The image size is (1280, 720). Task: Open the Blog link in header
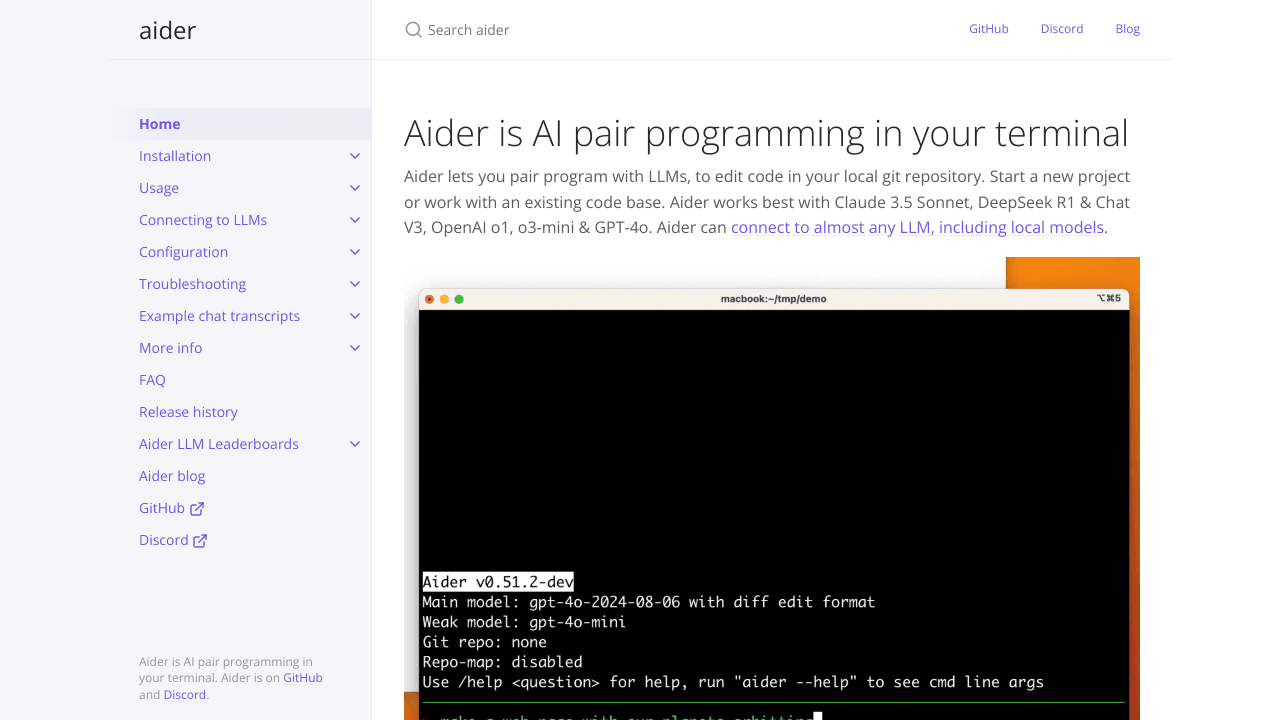tap(1127, 29)
